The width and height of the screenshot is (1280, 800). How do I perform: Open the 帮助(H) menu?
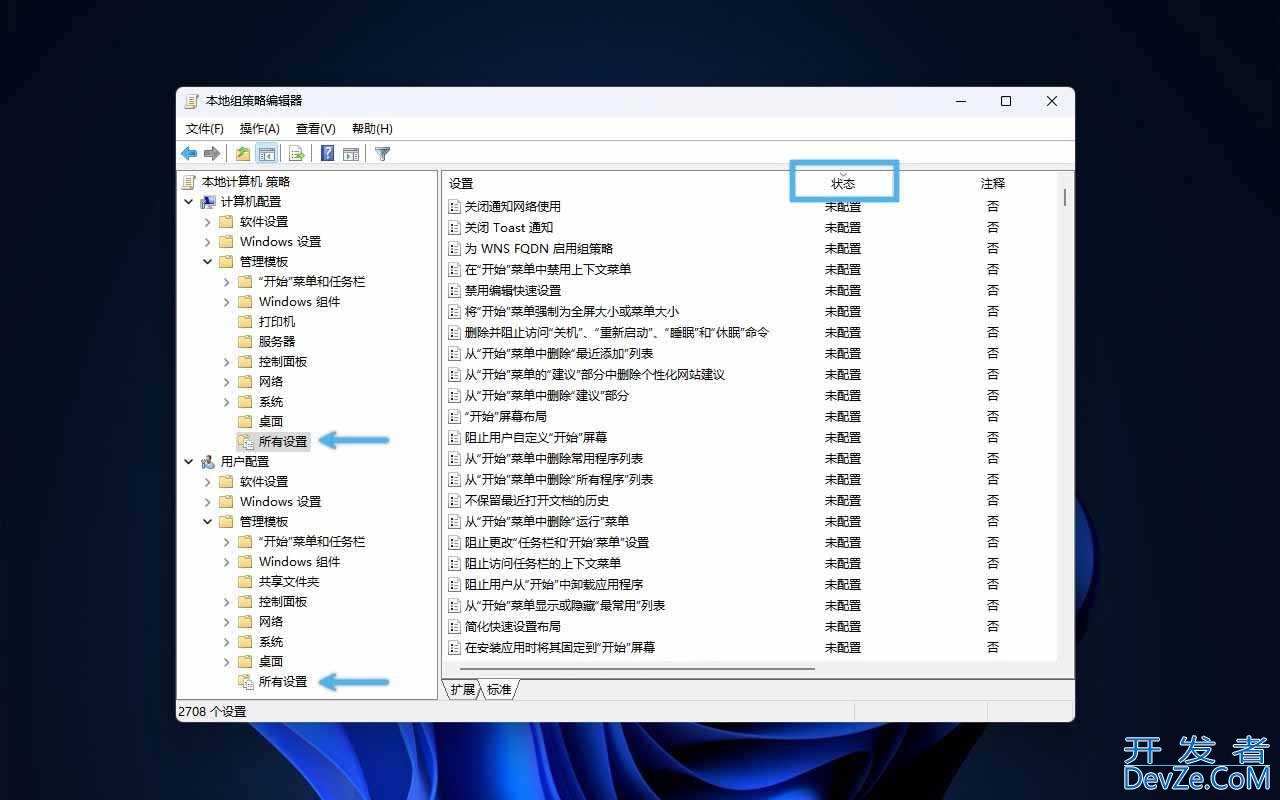pyautogui.click(x=372, y=129)
